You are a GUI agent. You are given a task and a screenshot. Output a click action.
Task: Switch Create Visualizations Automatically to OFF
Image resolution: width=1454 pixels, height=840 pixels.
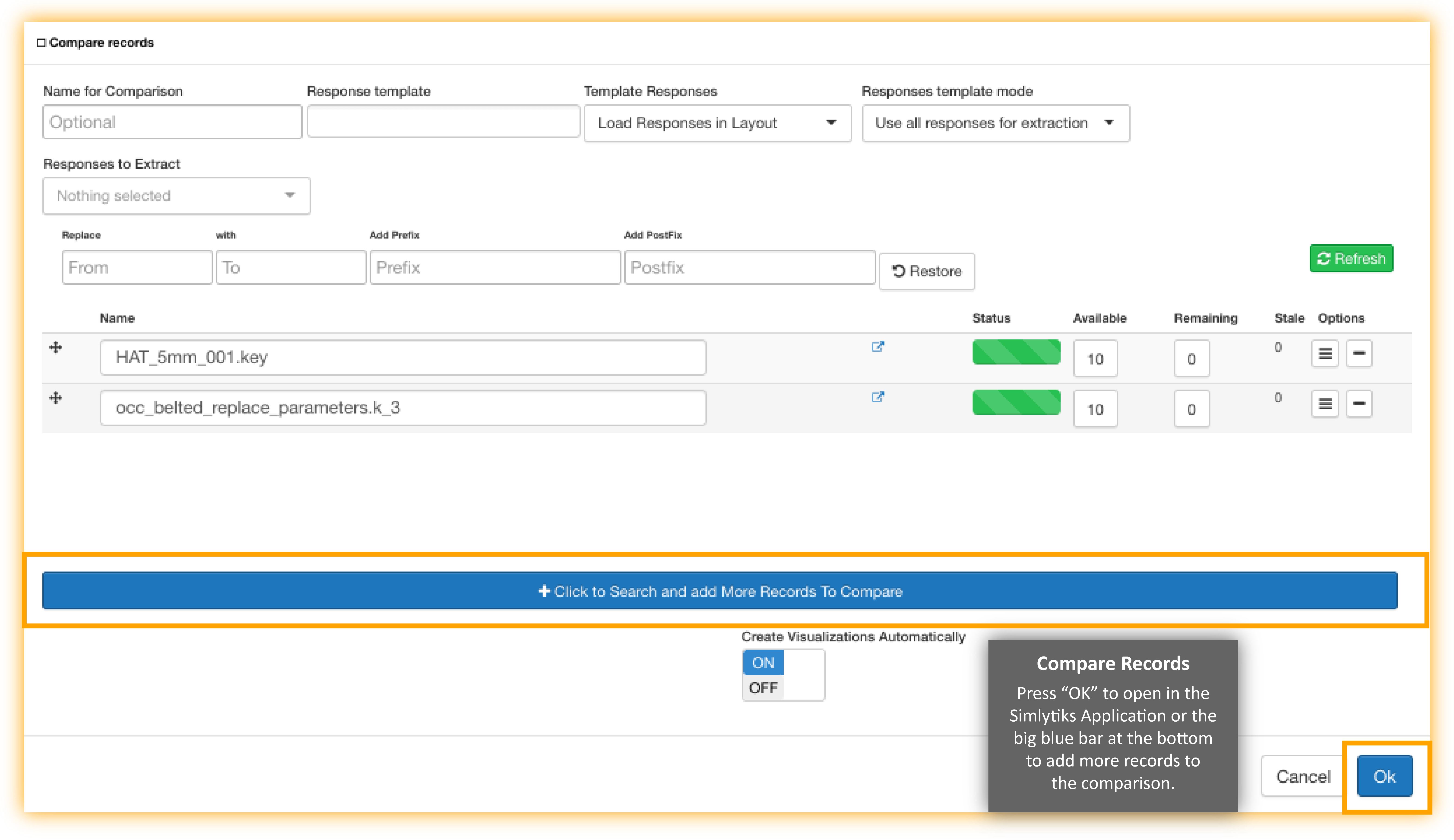click(x=763, y=688)
